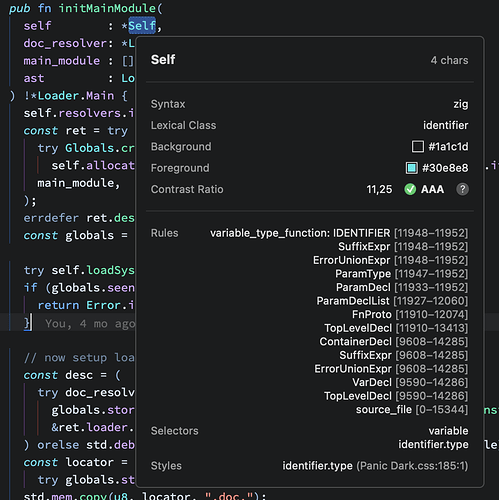Viewport: 499px width, 500px height.
Task: Click the foreground hex value #30e8e8
Action: point(445,168)
